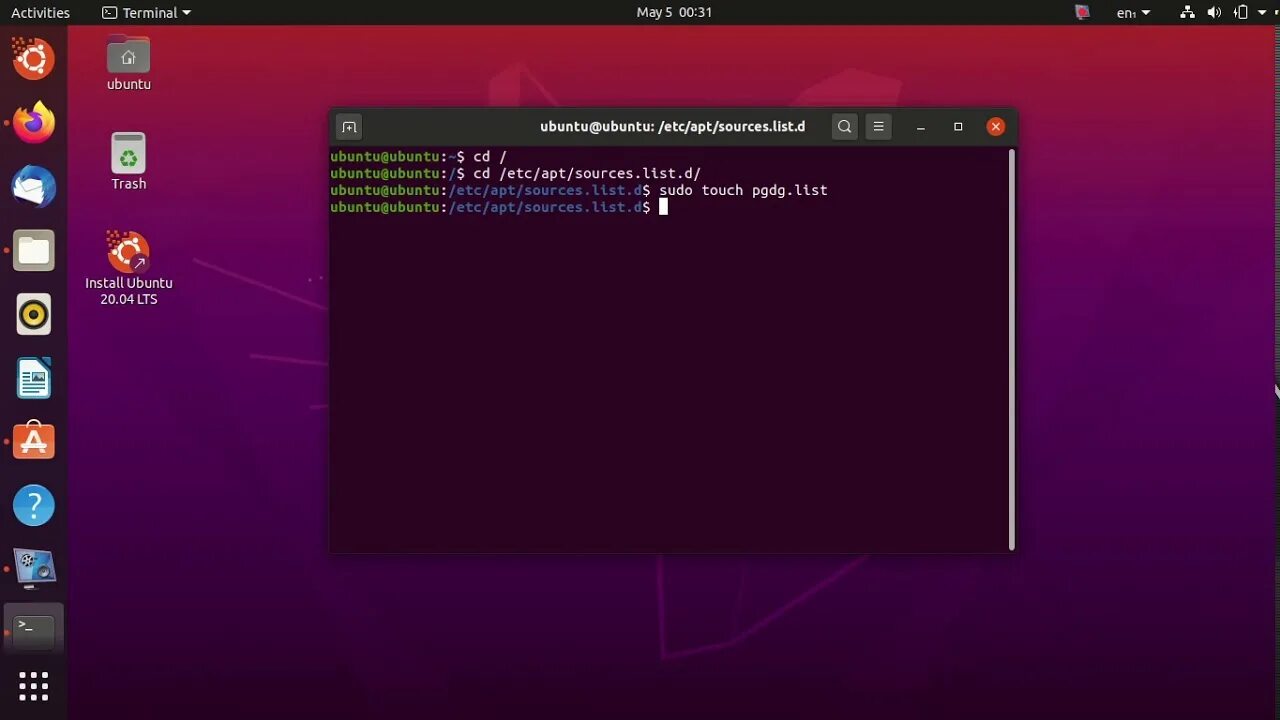The width and height of the screenshot is (1280, 720).
Task: Open the ubuntu home folder on desktop
Action: point(128,62)
